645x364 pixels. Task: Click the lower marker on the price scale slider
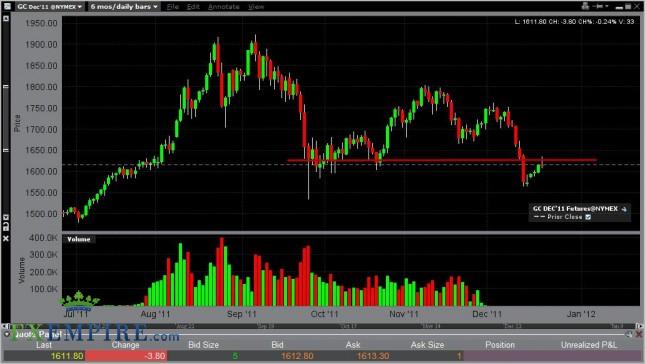(x=6, y=150)
